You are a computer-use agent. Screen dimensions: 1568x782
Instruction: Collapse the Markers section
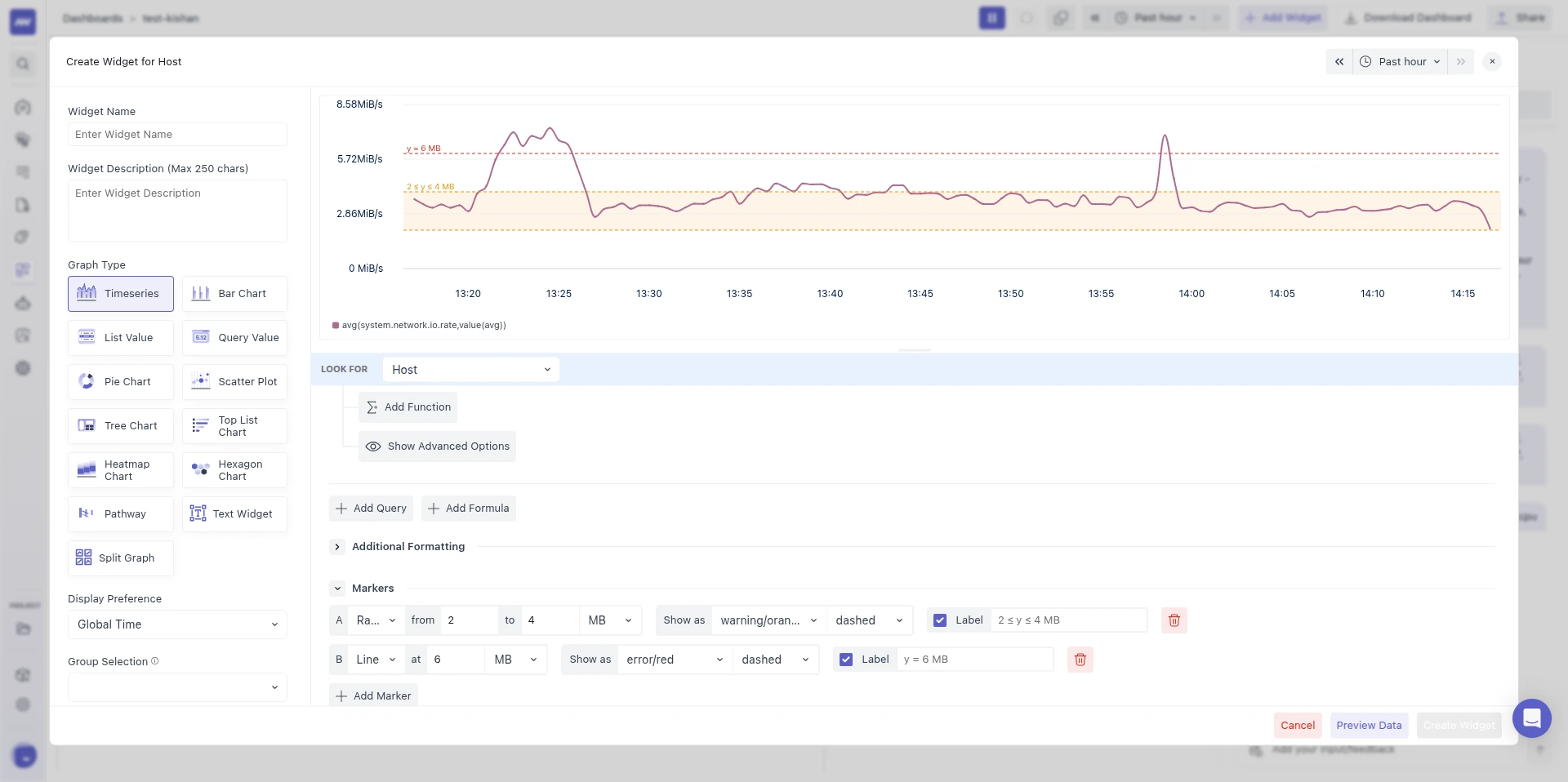337,589
